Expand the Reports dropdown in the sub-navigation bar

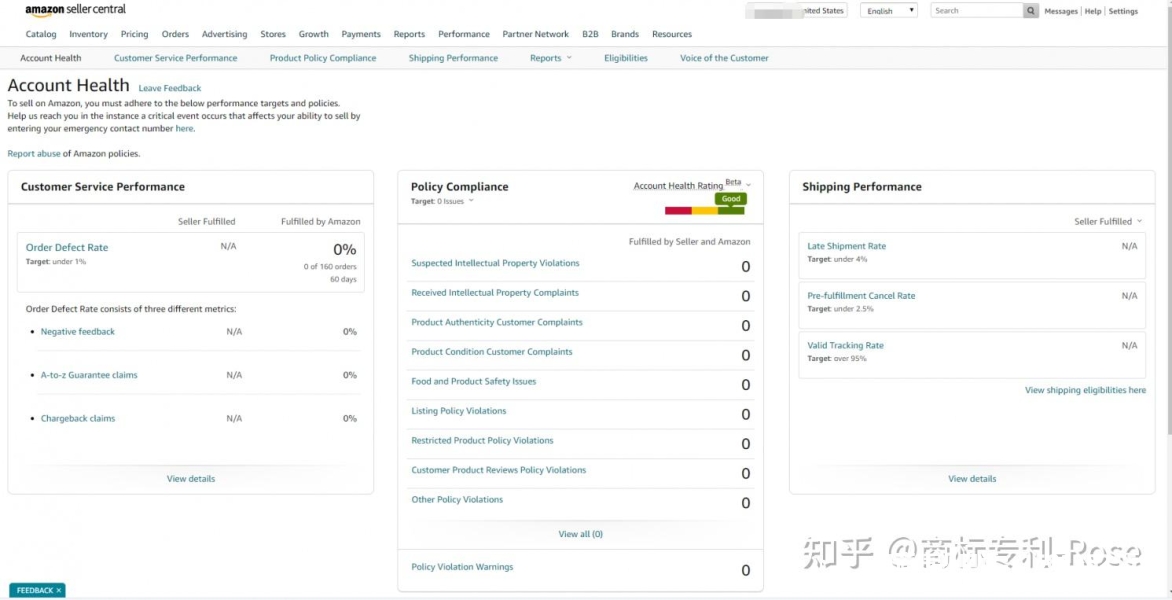(551, 58)
